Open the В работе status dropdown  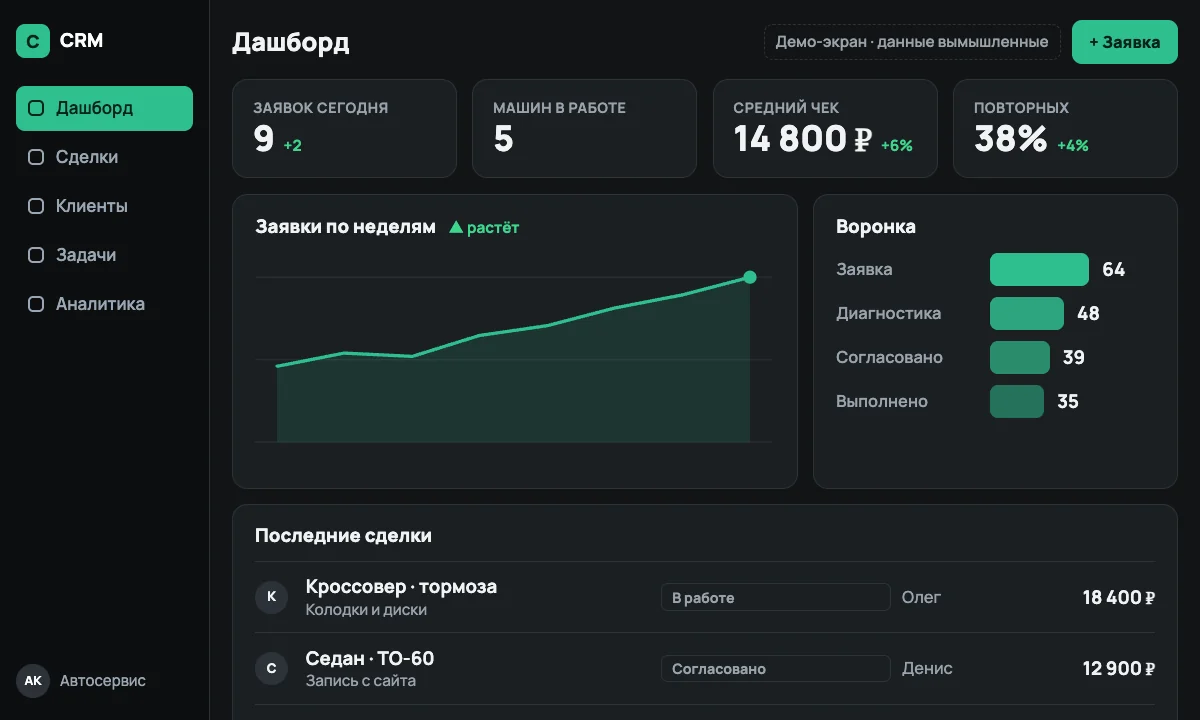[775, 597]
